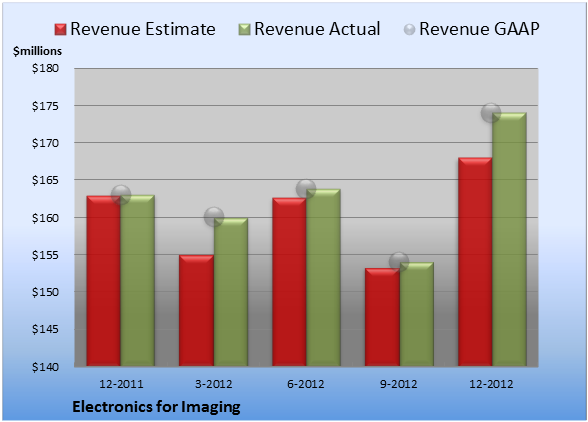
Task: Select the 'Revenue Estimate' legend label
Action: coord(143,29)
